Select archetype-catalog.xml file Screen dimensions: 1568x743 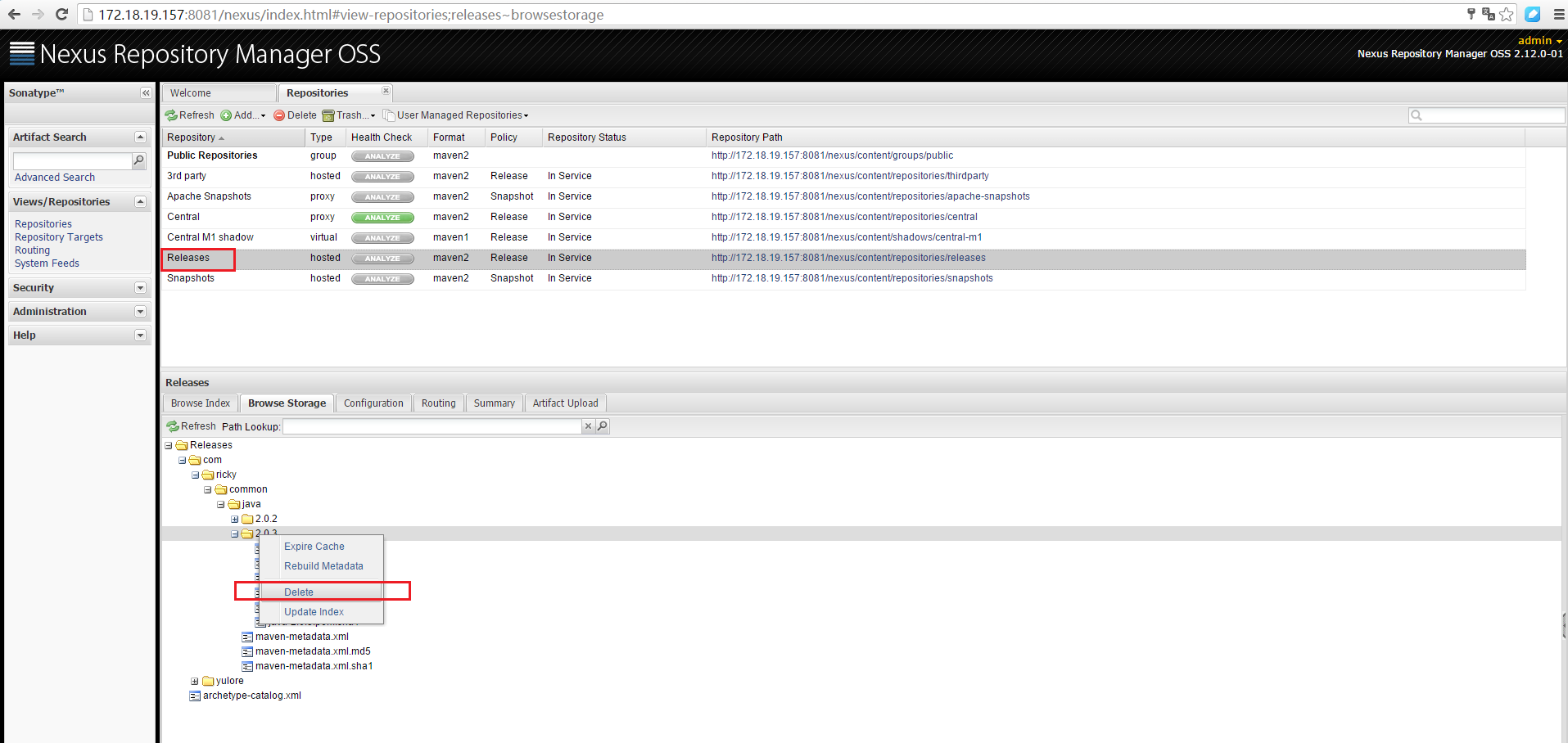252,696
